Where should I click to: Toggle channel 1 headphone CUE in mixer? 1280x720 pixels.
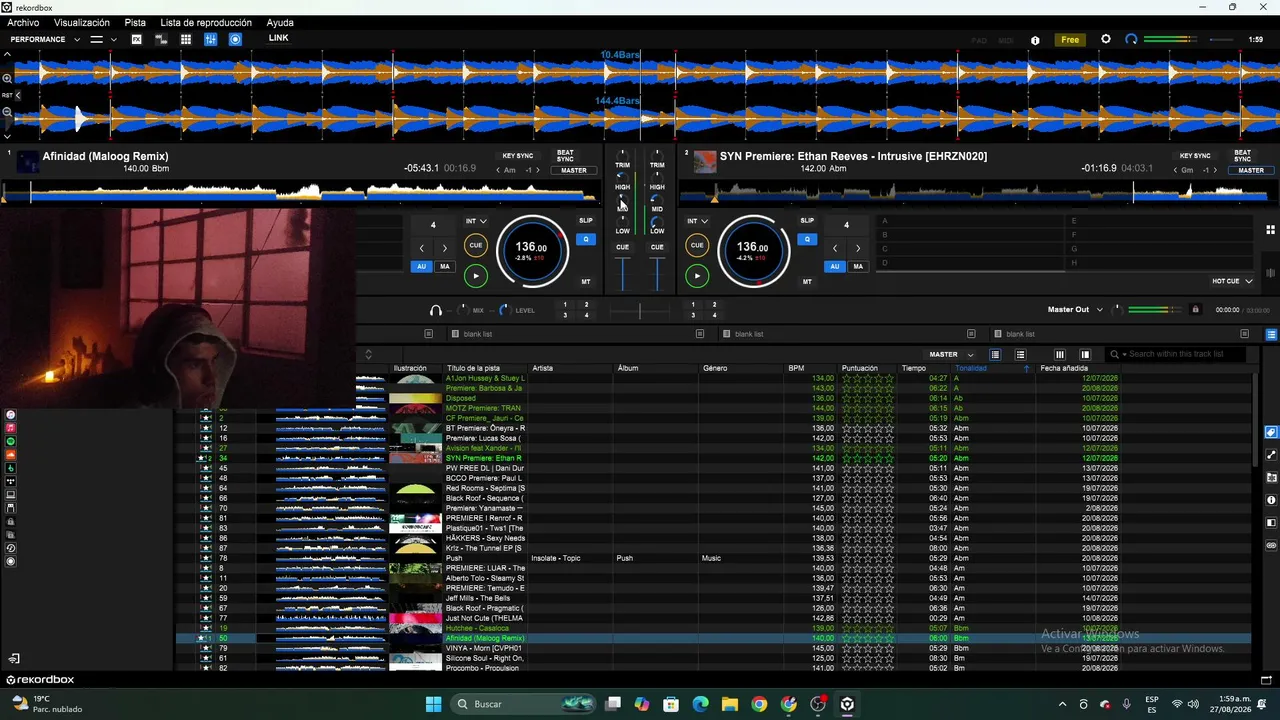622,247
